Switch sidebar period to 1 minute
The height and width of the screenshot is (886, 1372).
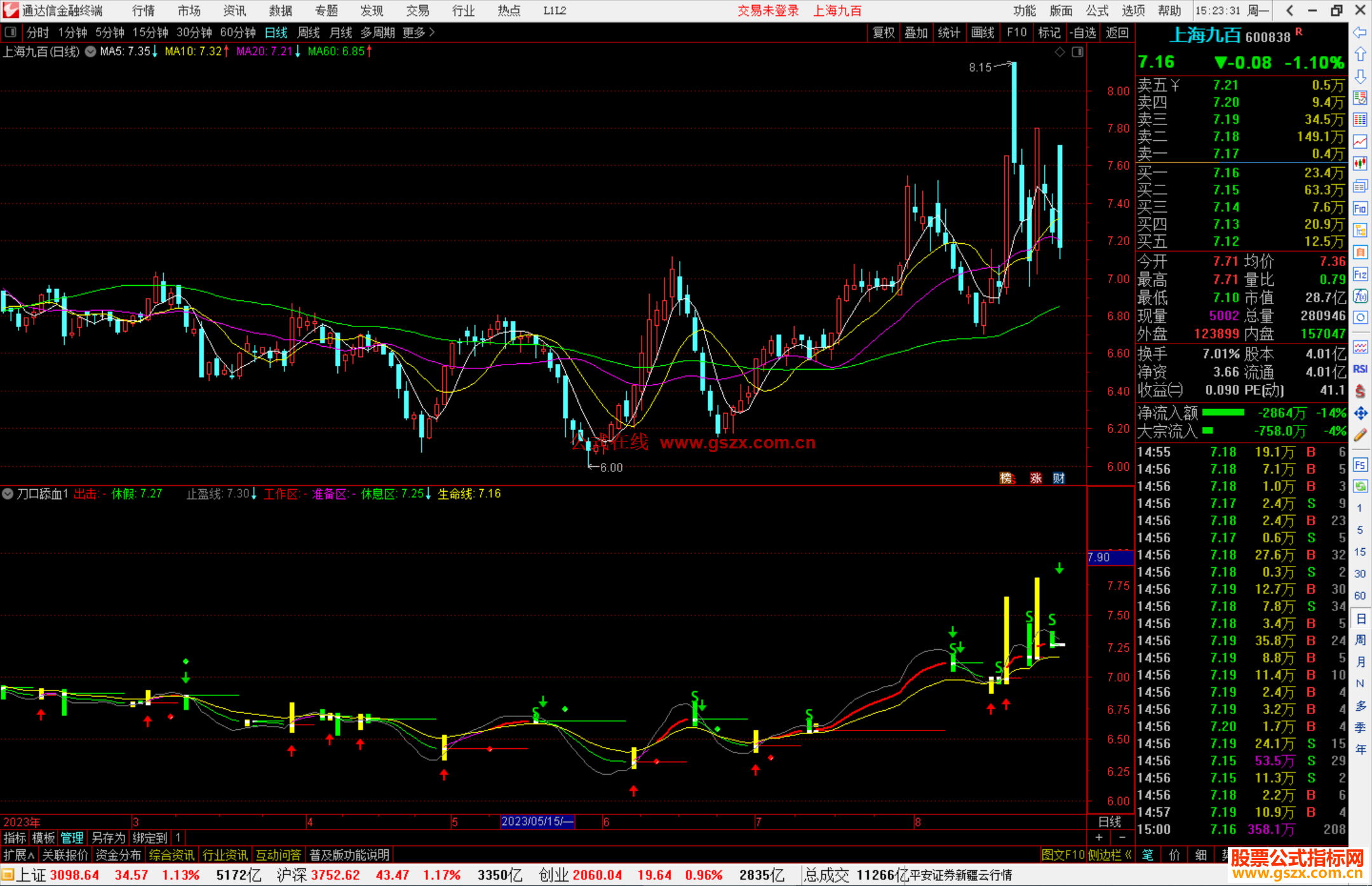pyautogui.click(x=1359, y=508)
